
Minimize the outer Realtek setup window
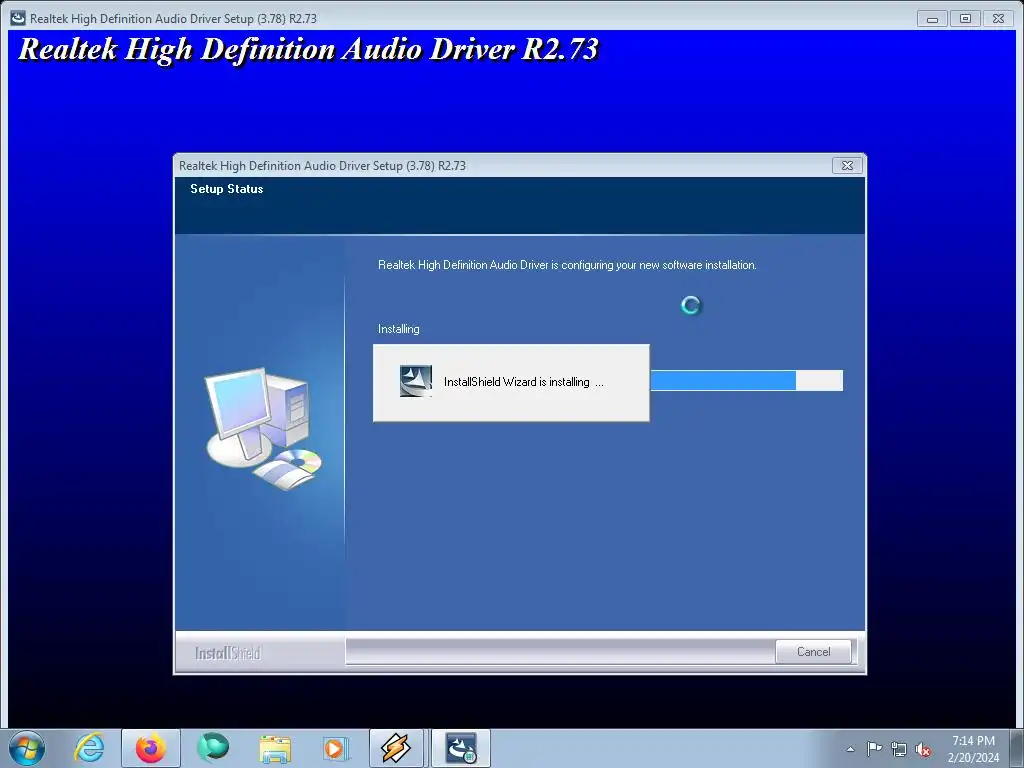(932, 19)
